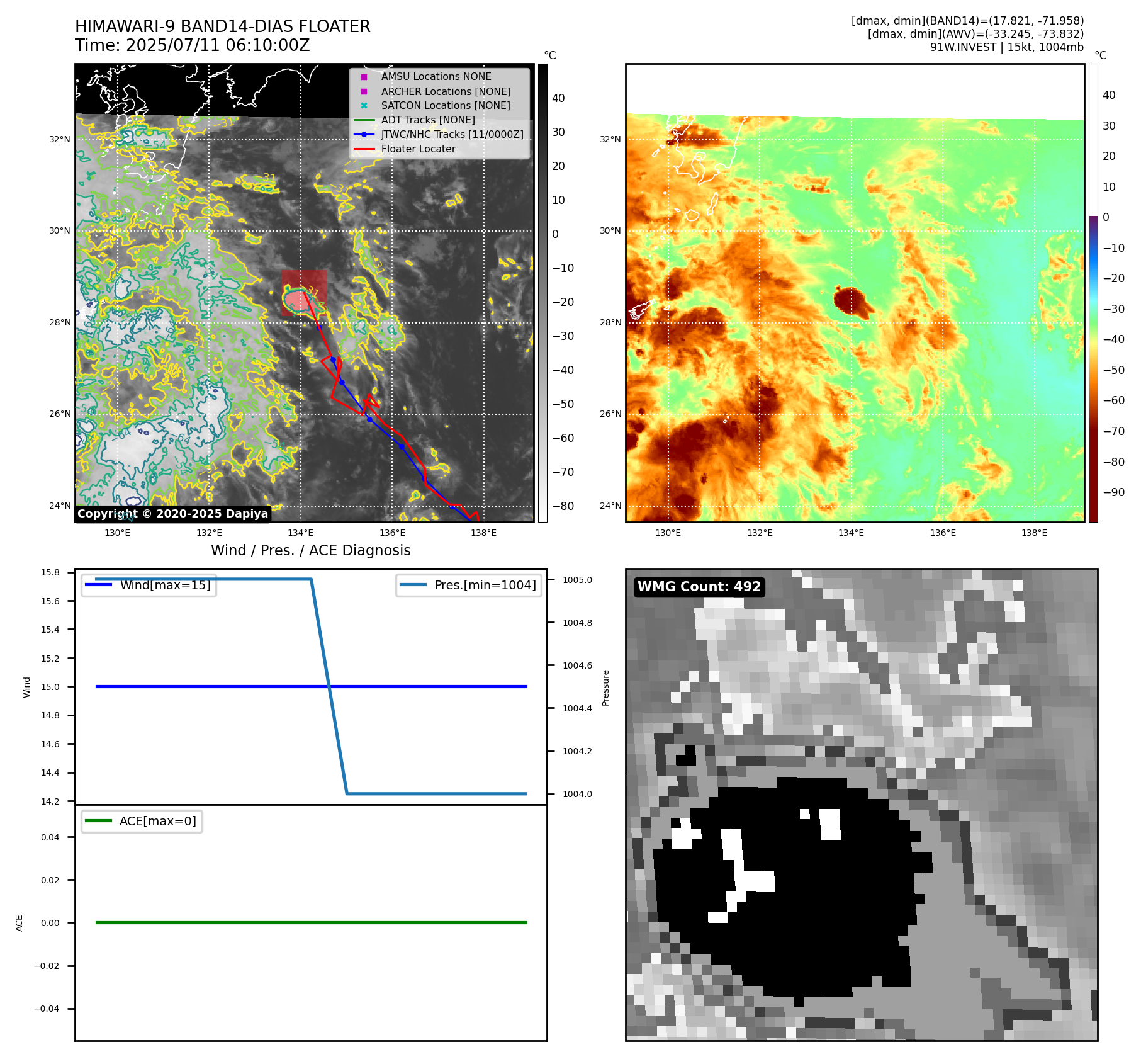The image size is (1141, 1064).
Task: Click the dark red cold blob near 28.5°N on the color map
Action: tap(852, 302)
